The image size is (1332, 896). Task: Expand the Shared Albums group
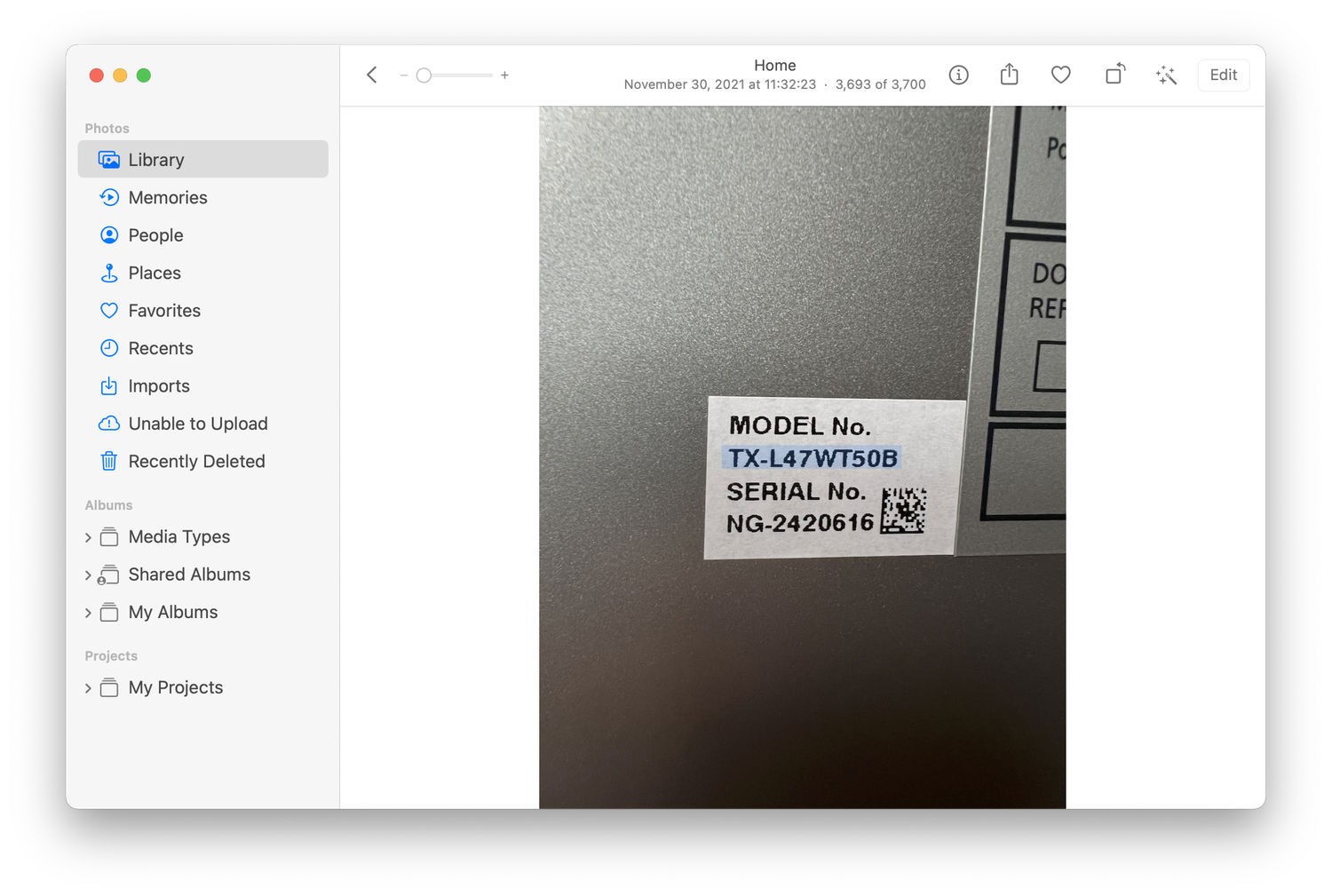coord(88,575)
